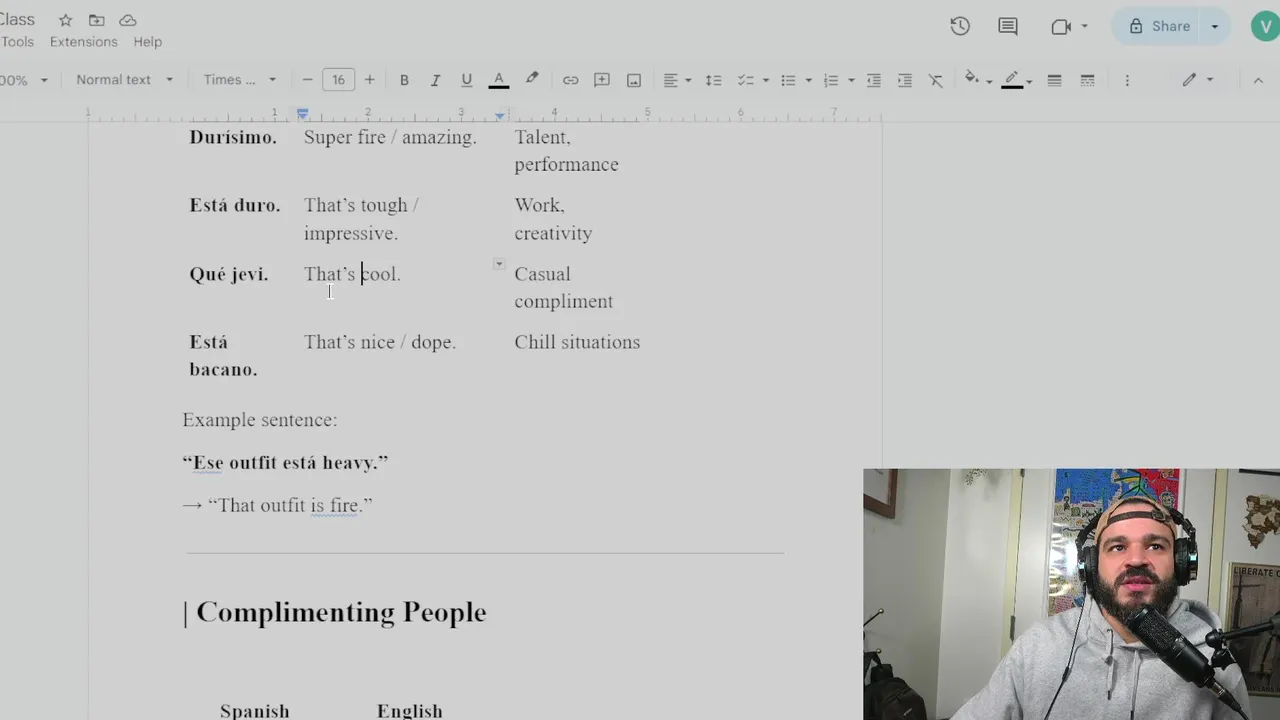Add a comment from toolbar

(x=602, y=80)
